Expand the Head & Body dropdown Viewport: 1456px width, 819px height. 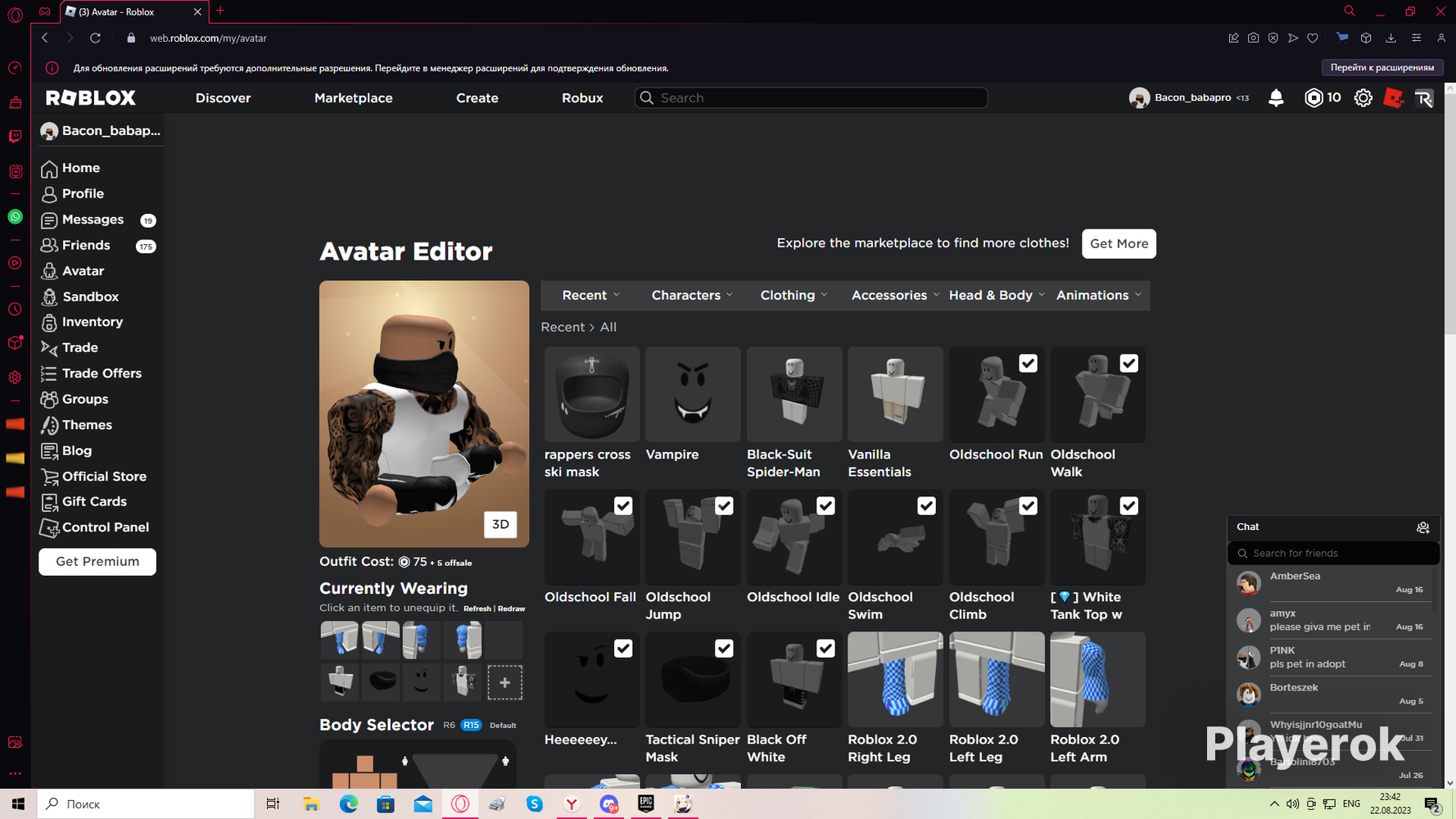[x=997, y=296]
